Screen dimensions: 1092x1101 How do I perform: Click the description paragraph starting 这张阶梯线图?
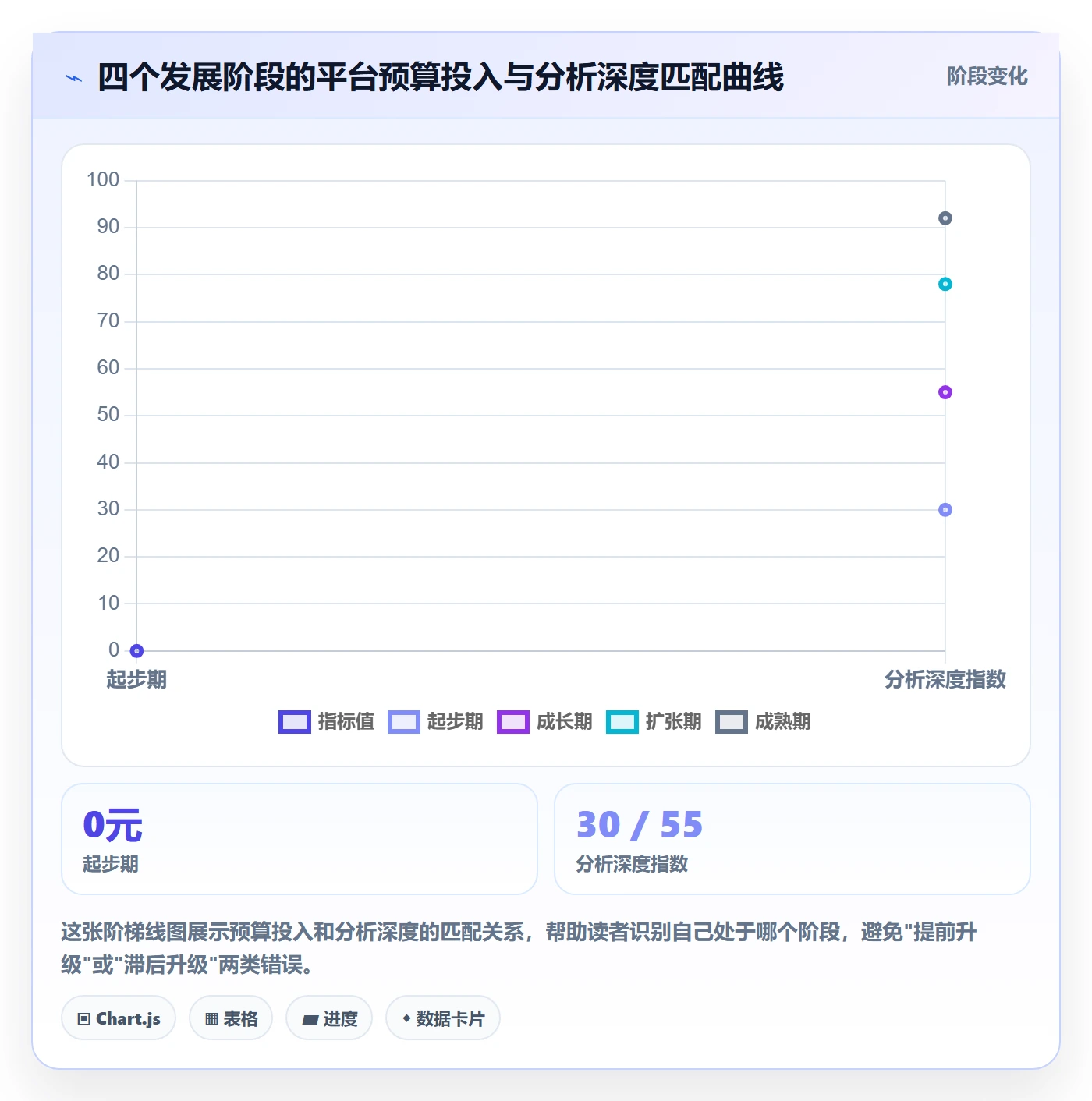coord(519,948)
